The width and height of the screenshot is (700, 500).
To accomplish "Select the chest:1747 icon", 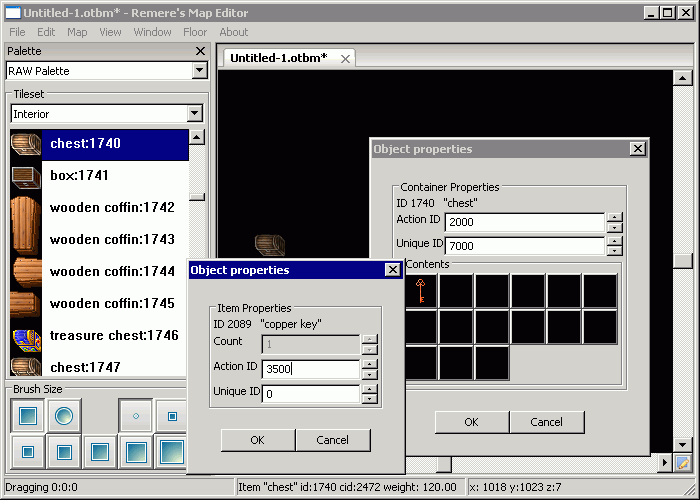I will pyautogui.click(x=26, y=367).
